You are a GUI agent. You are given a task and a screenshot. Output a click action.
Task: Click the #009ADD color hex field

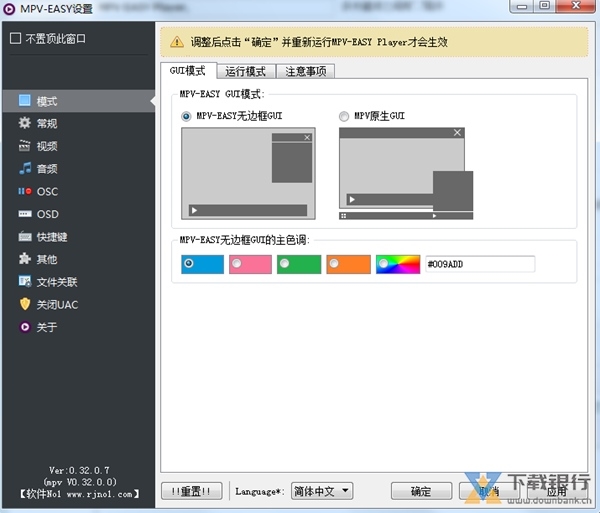coord(480,264)
